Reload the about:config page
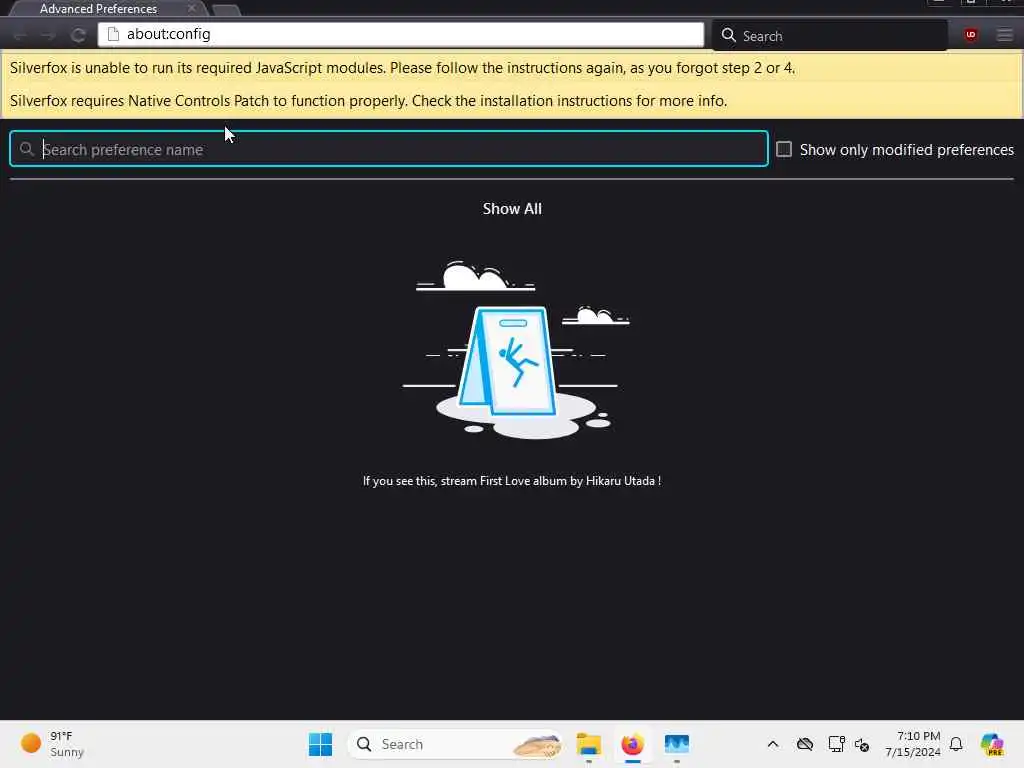This screenshot has height=768, width=1024. [78, 35]
